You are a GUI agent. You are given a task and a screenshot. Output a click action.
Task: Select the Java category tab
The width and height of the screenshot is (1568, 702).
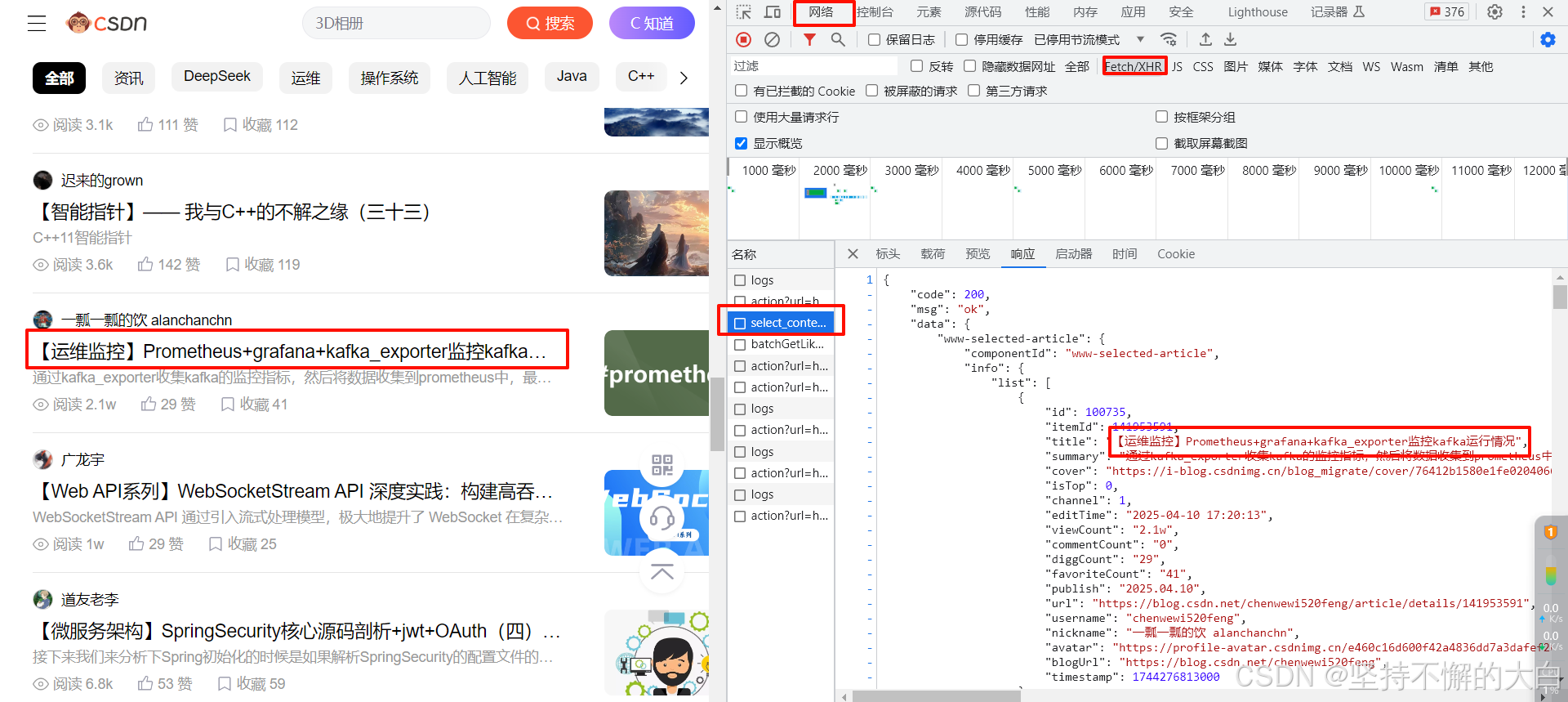click(x=572, y=76)
